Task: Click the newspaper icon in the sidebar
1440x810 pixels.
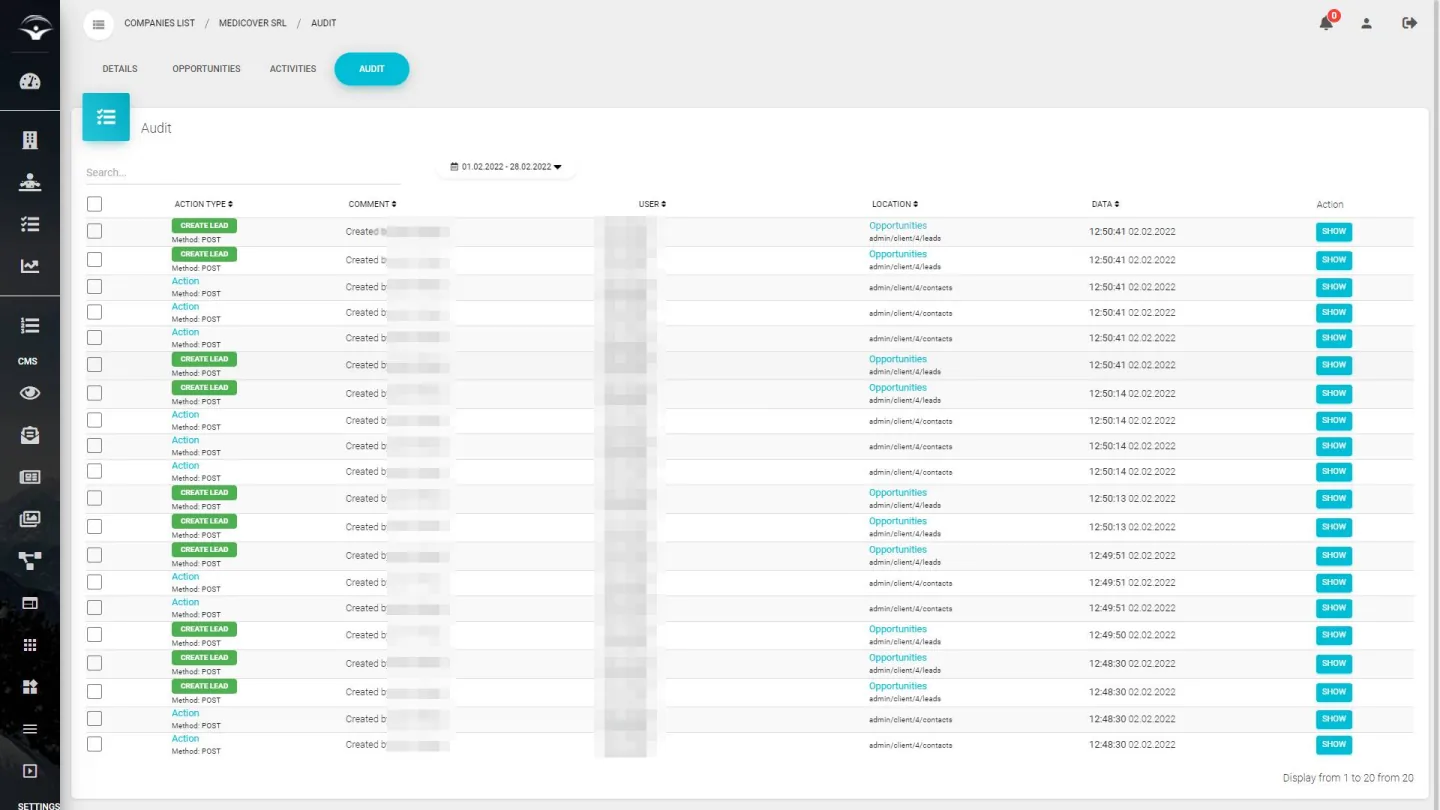Action: point(30,478)
